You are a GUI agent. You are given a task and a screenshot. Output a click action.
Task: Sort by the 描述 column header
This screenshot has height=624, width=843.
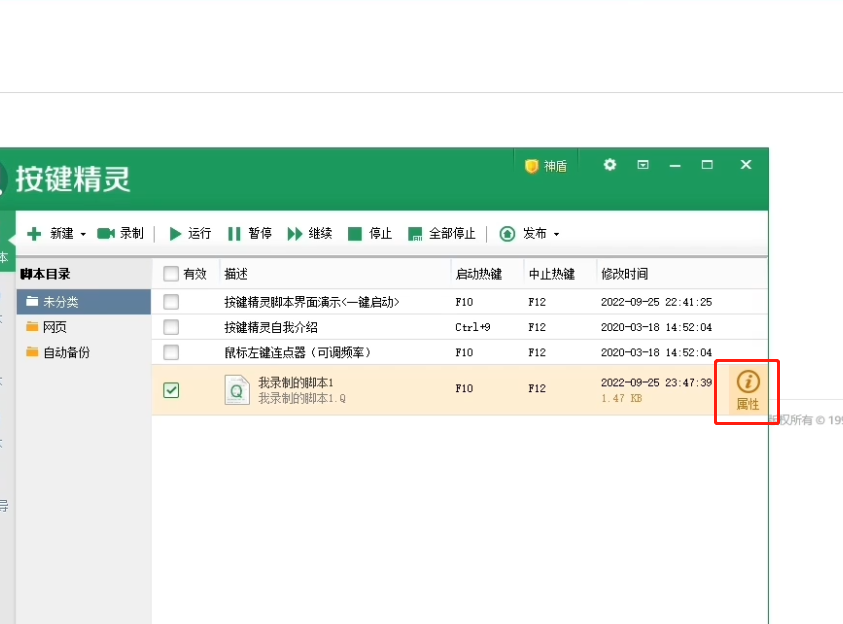tap(236, 274)
